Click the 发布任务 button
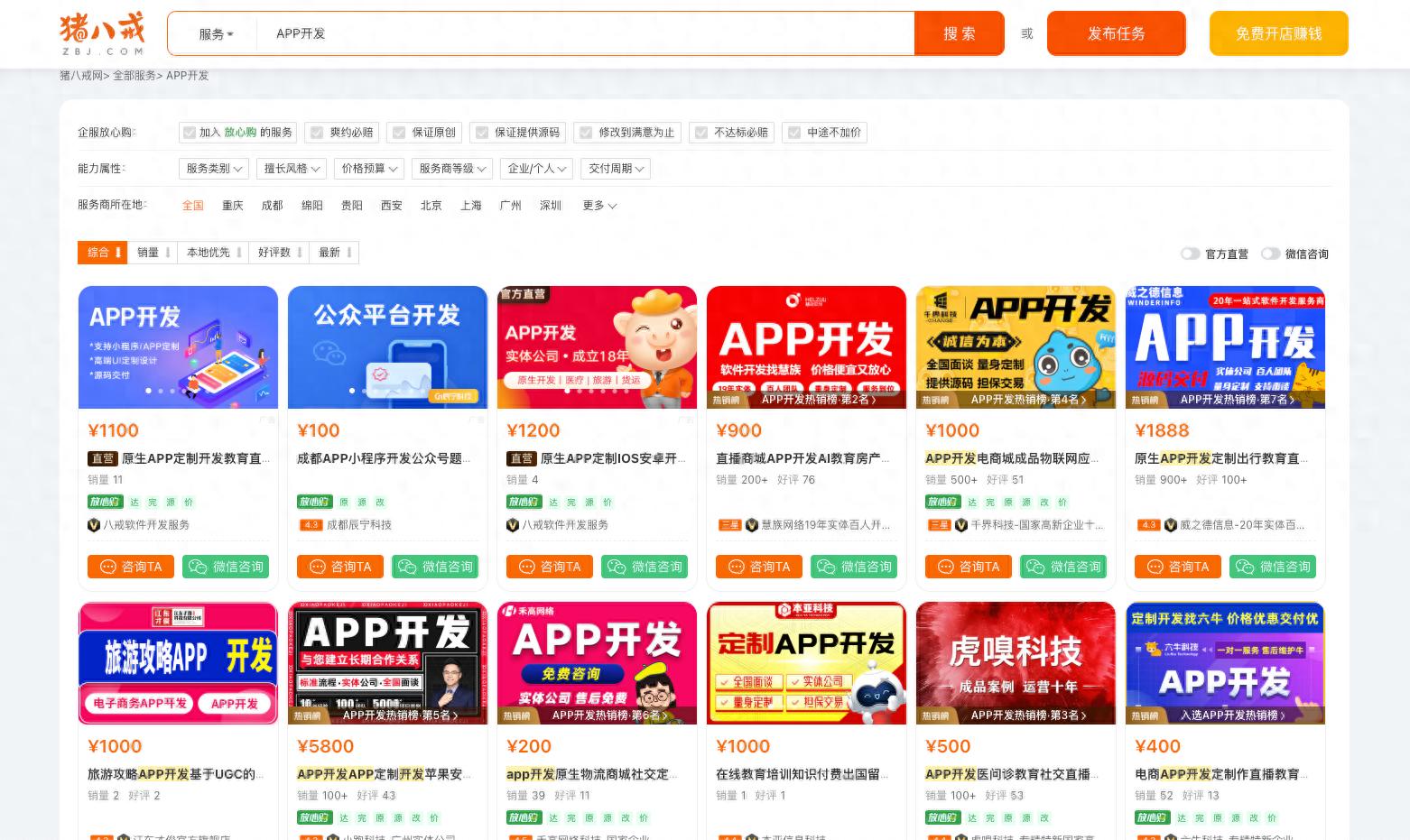Viewport: 1410px width, 840px height. 1116,33
